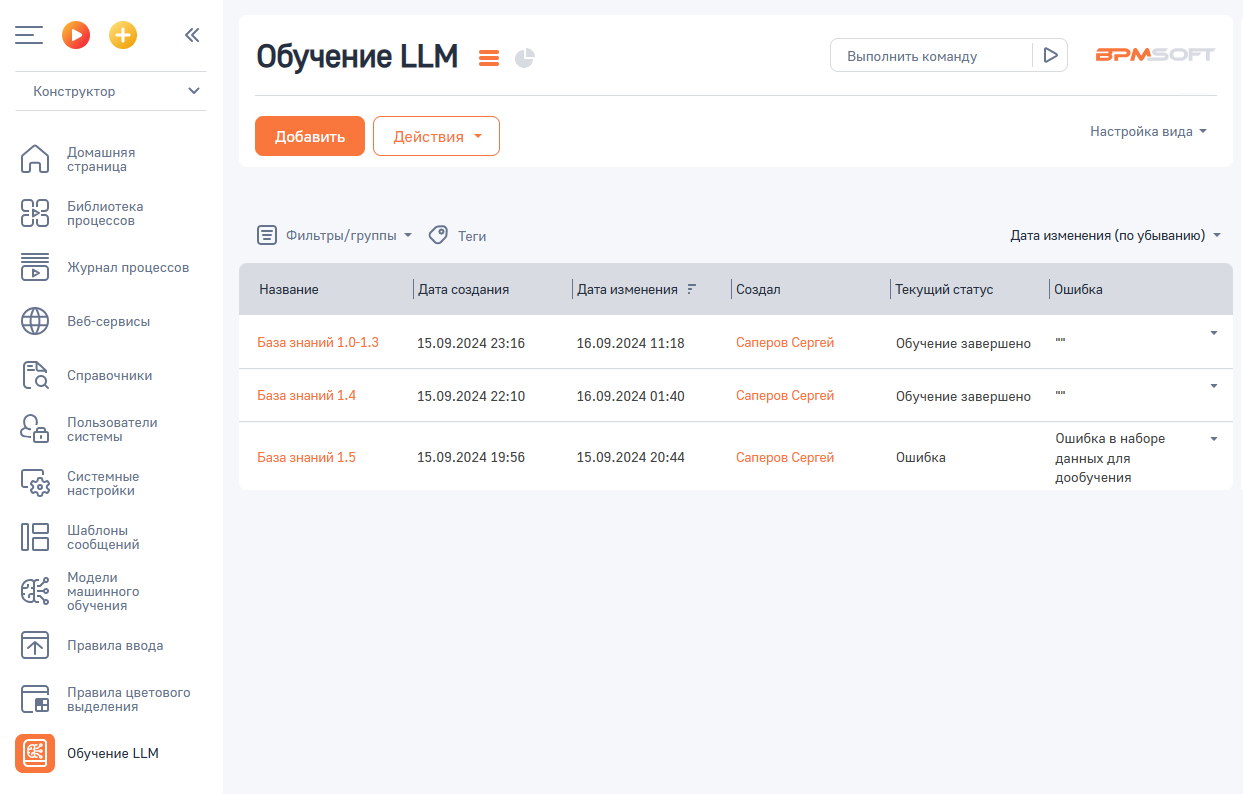Open the hamburger main menu icon
Image resolution: width=1243 pixels, height=794 pixels.
coord(29,35)
